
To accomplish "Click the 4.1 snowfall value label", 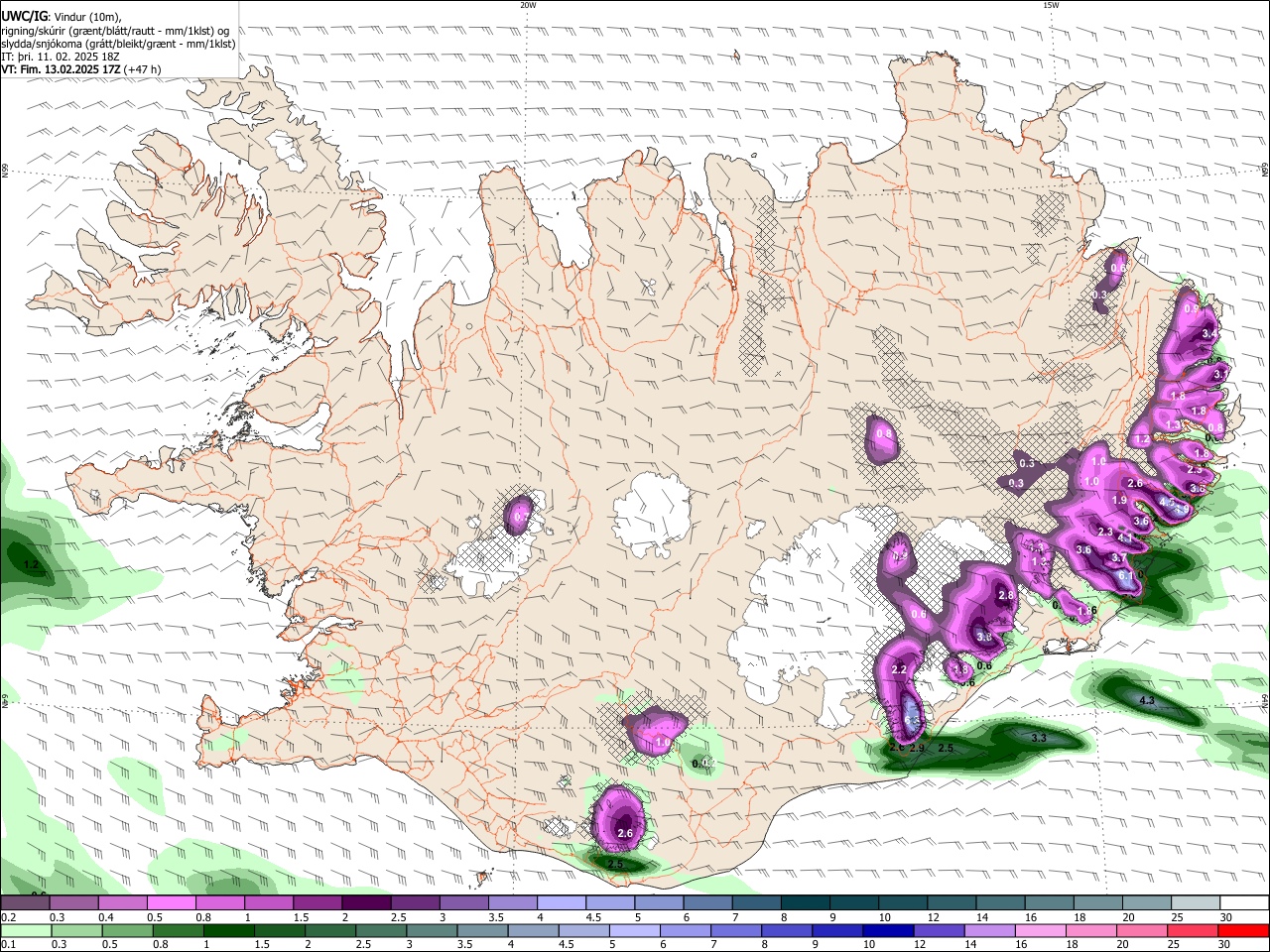I will [x=1125, y=537].
